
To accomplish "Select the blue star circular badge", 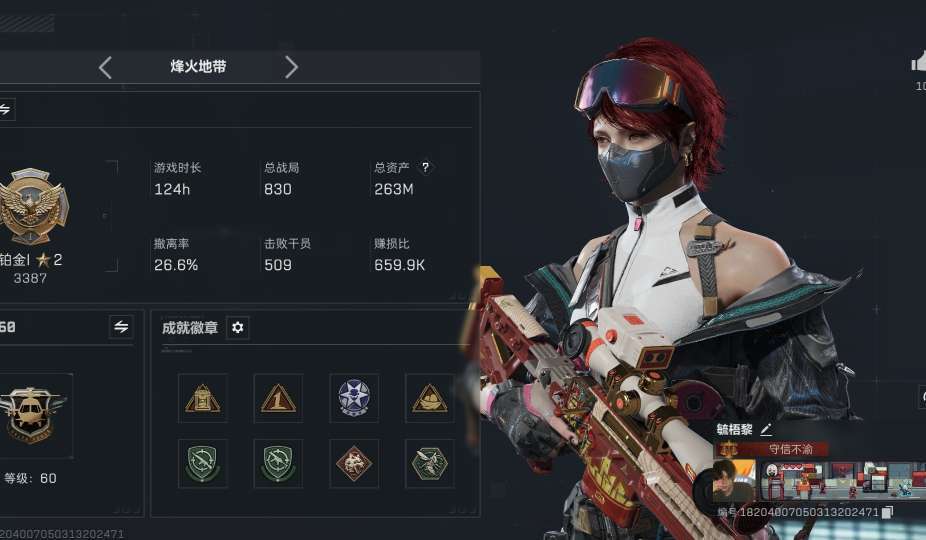I will tap(354, 398).
